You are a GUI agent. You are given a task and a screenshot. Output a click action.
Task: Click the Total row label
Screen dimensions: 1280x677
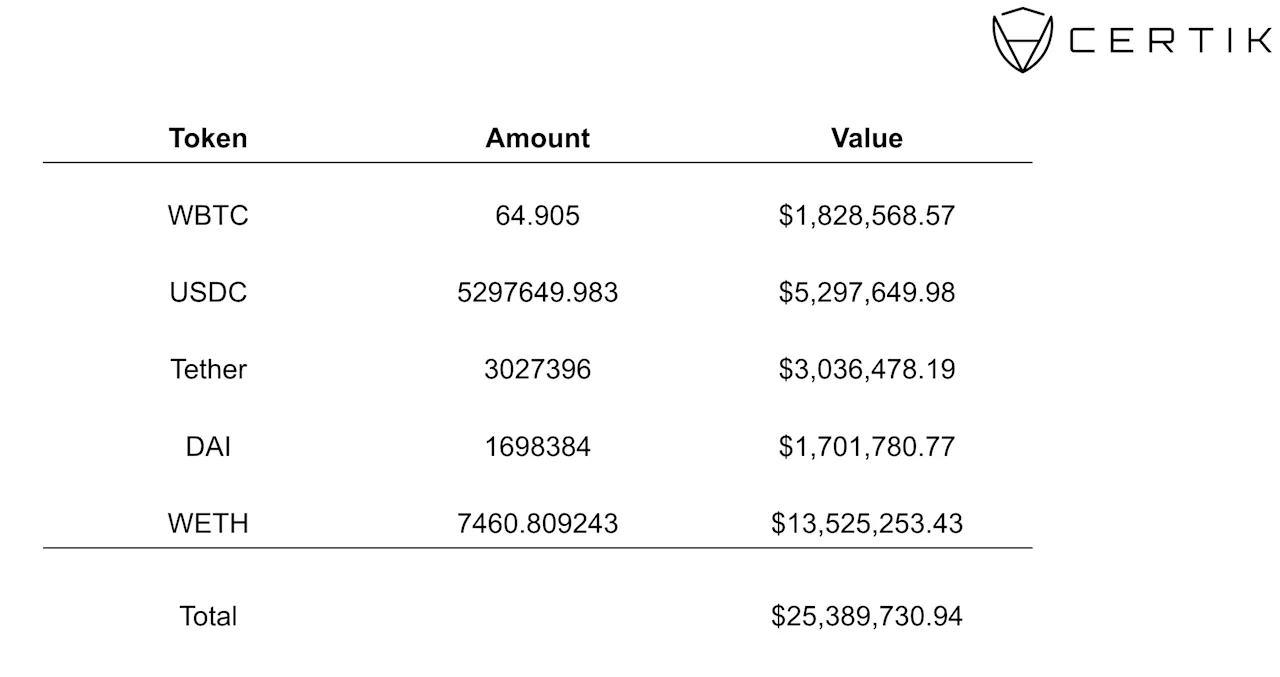[208, 615]
